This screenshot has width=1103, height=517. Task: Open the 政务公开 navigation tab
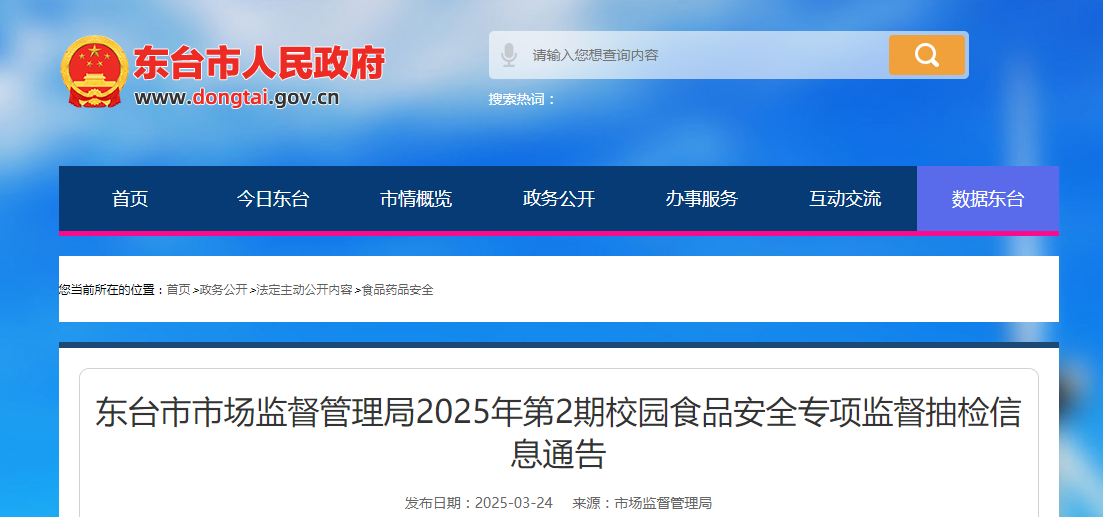(559, 199)
